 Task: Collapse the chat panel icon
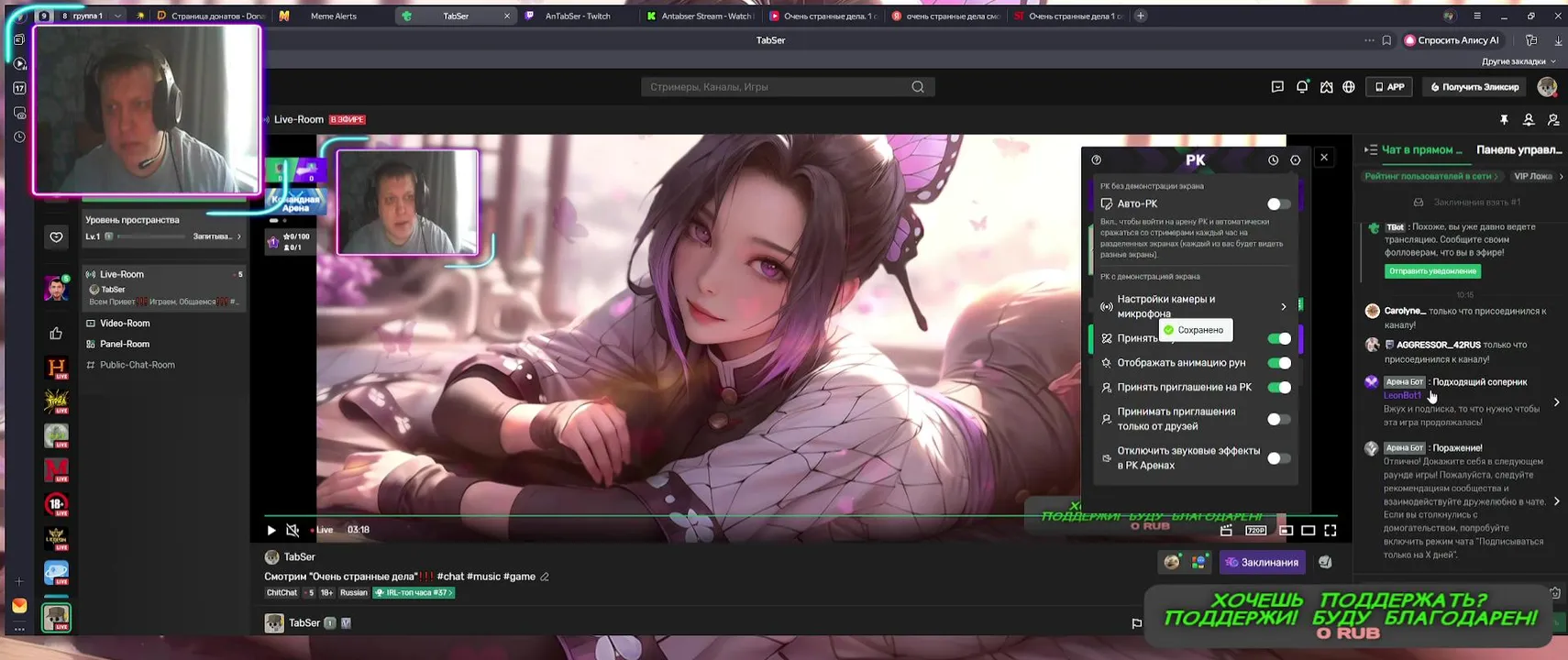coord(1370,149)
